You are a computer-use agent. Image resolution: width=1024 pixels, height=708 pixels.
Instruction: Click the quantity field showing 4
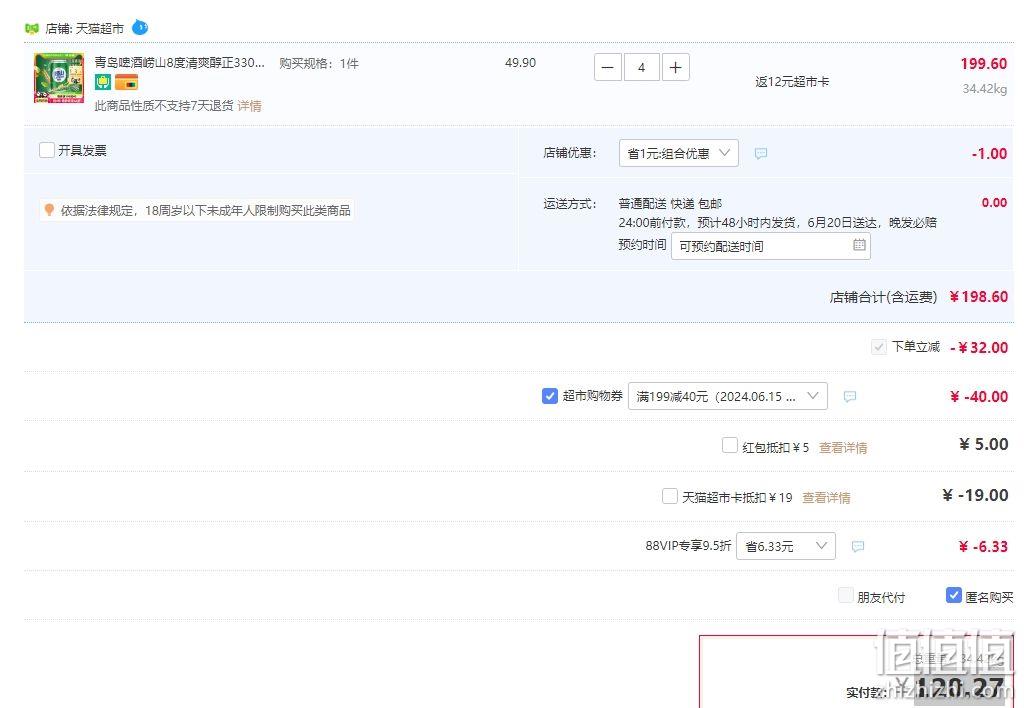[x=641, y=67]
